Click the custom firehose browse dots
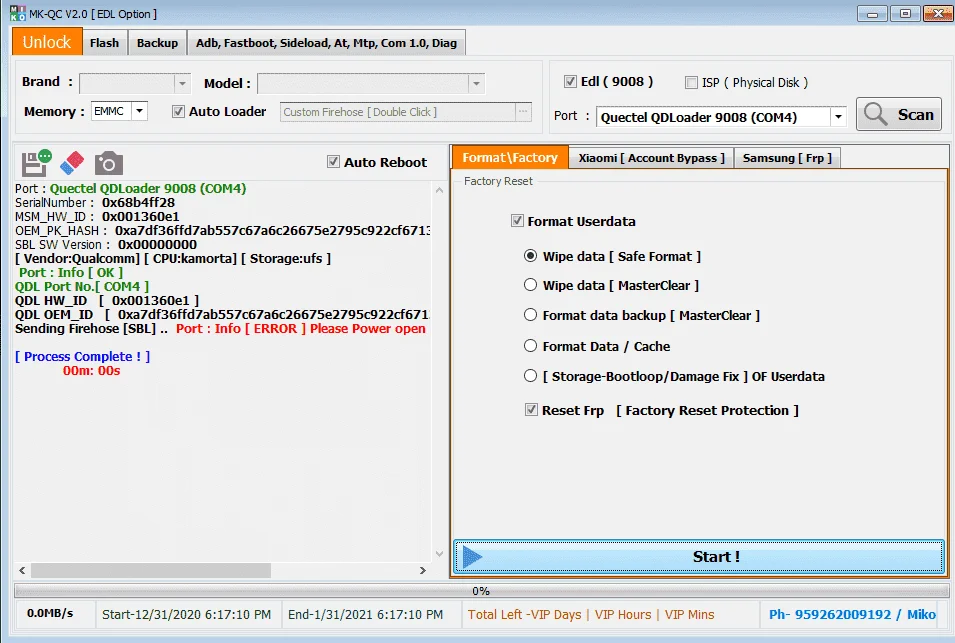The width and height of the screenshot is (955, 643). 523,111
